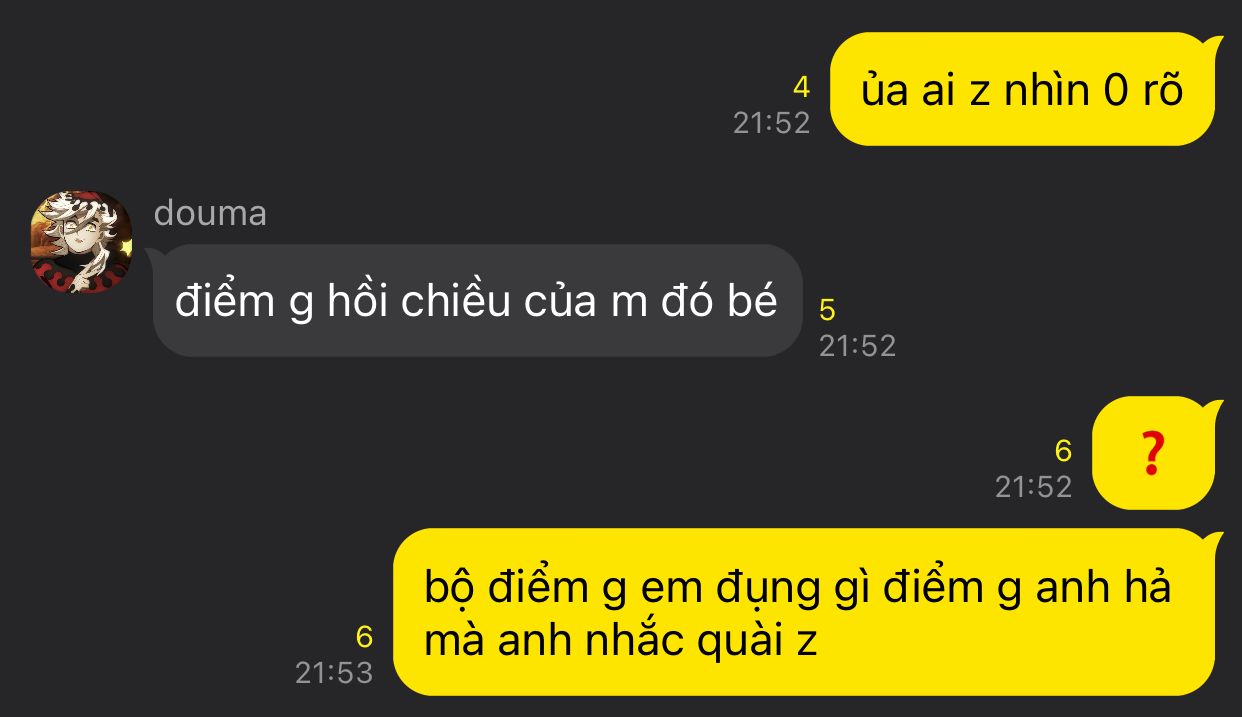Click the read count number 4

[801, 88]
